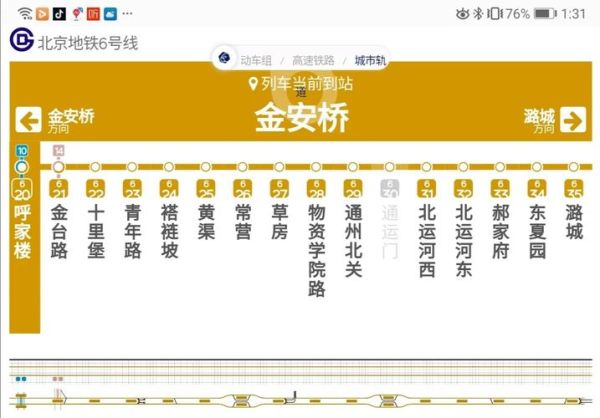
Task: Tap the left arrow toward 金安桥
Action: tap(28, 120)
